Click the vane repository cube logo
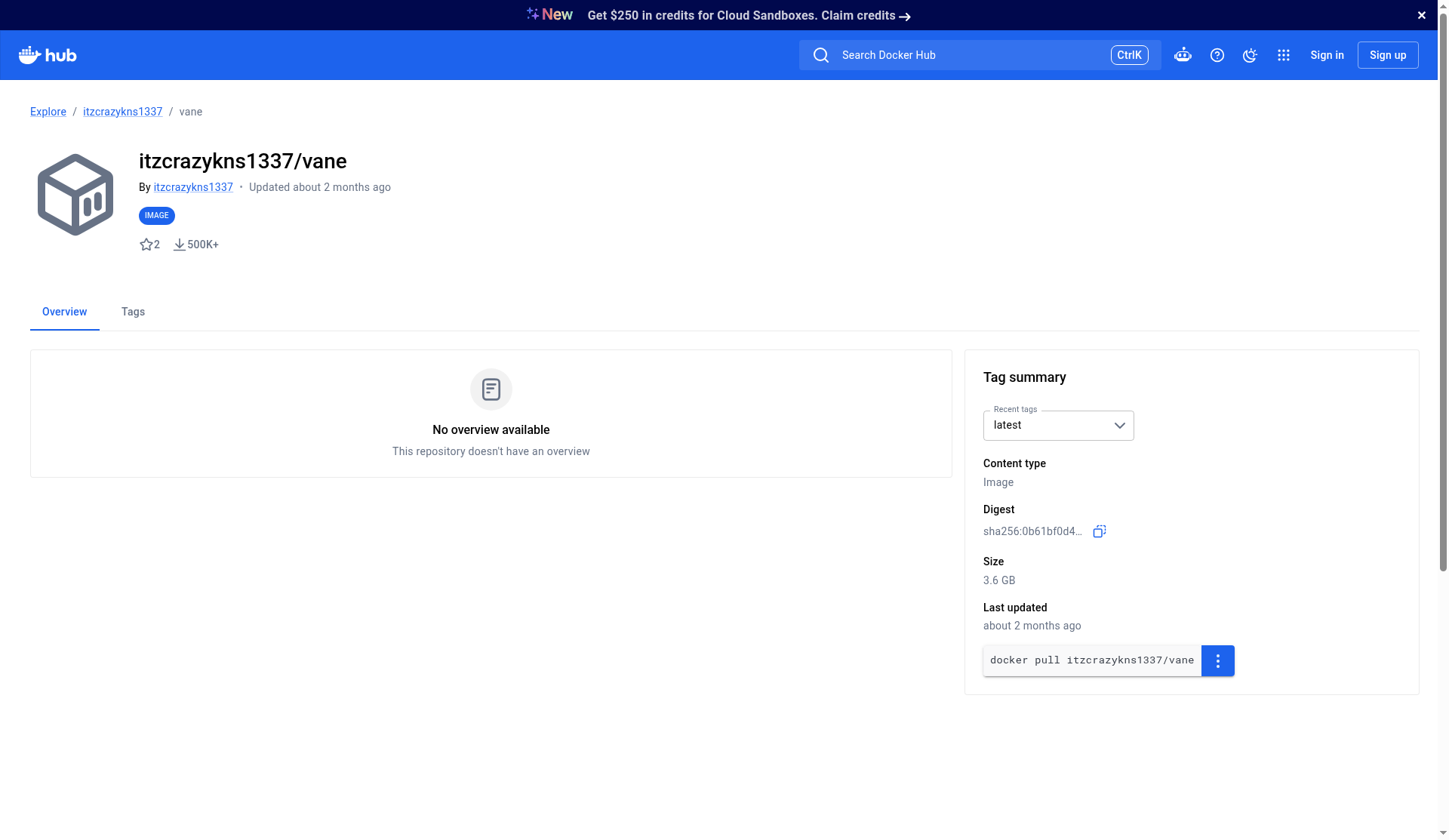The image size is (1449, 840). pyautogui.click(x=75, y=195)
